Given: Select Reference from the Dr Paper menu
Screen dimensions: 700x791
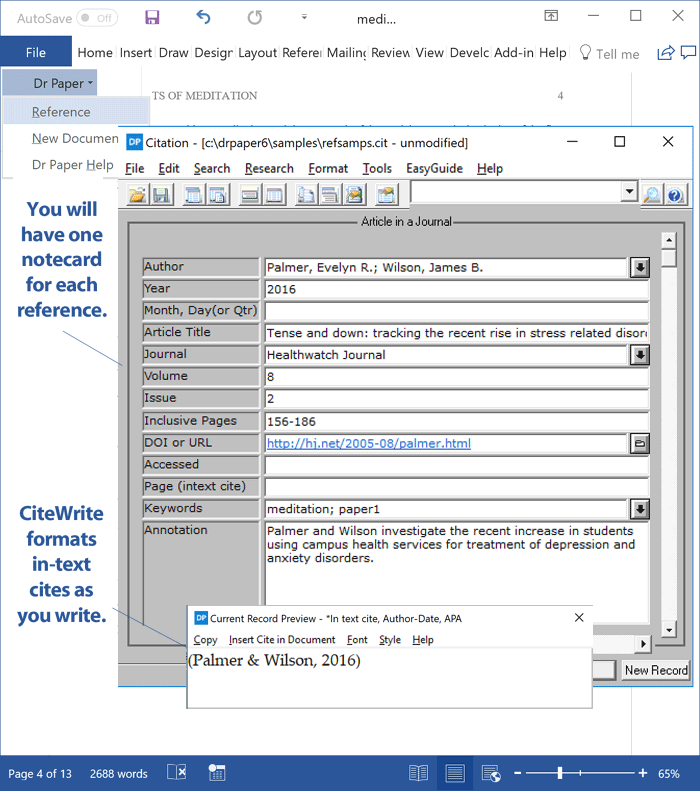Looking at the screenshot, I should (x=61, y=112).
